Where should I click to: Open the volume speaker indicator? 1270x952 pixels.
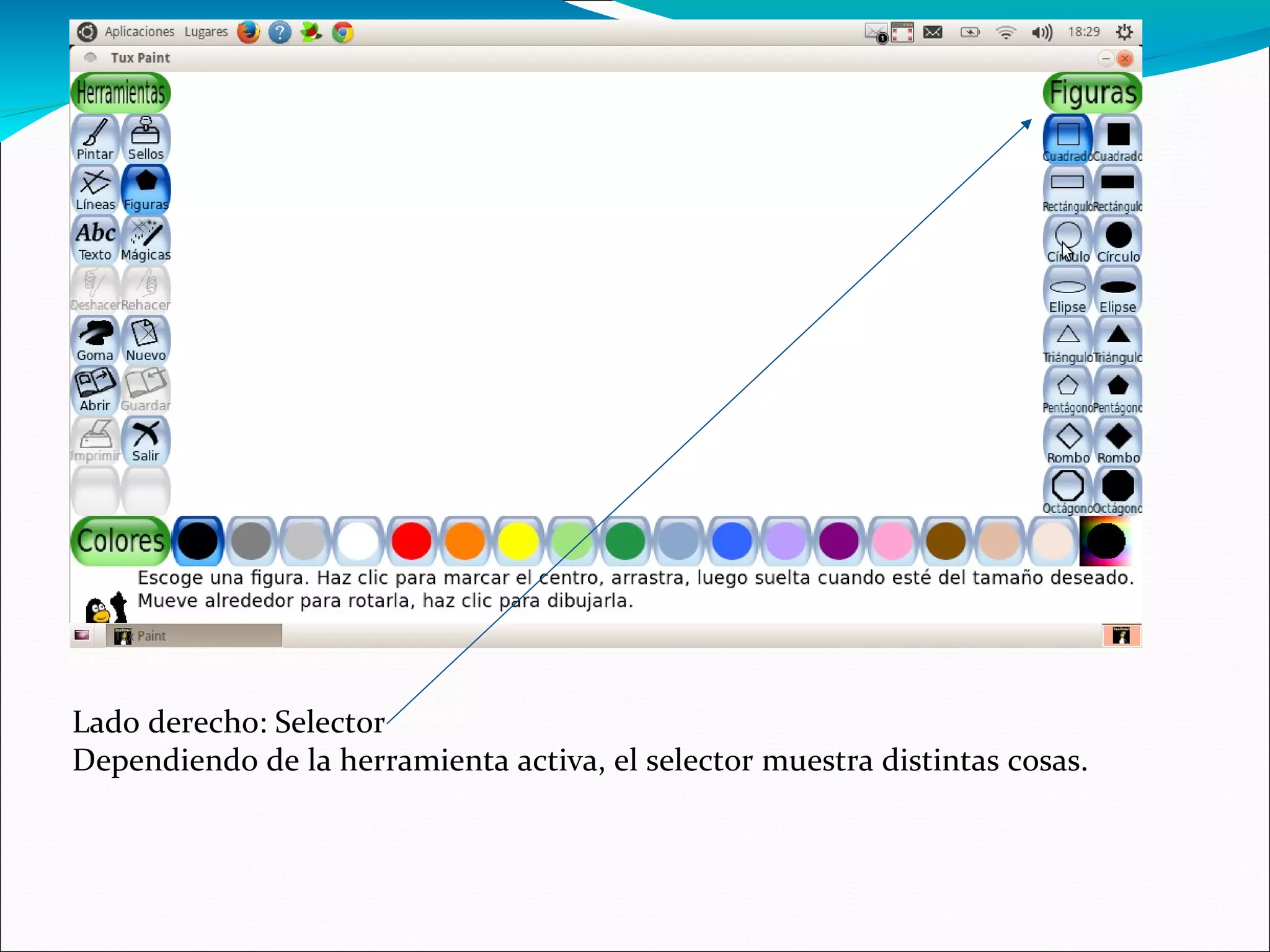1042,32
